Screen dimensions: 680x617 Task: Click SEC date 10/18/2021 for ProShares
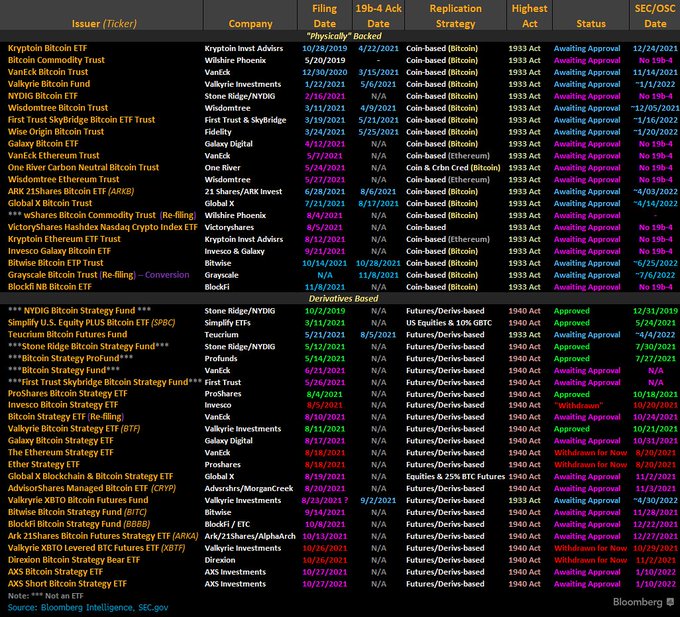click(x=655, y=394)
